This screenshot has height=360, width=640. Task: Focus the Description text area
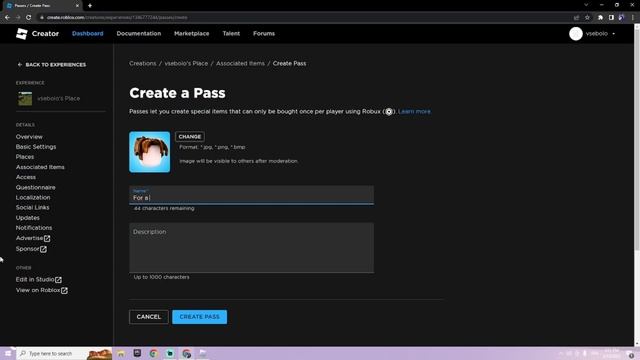click(251, 247)
